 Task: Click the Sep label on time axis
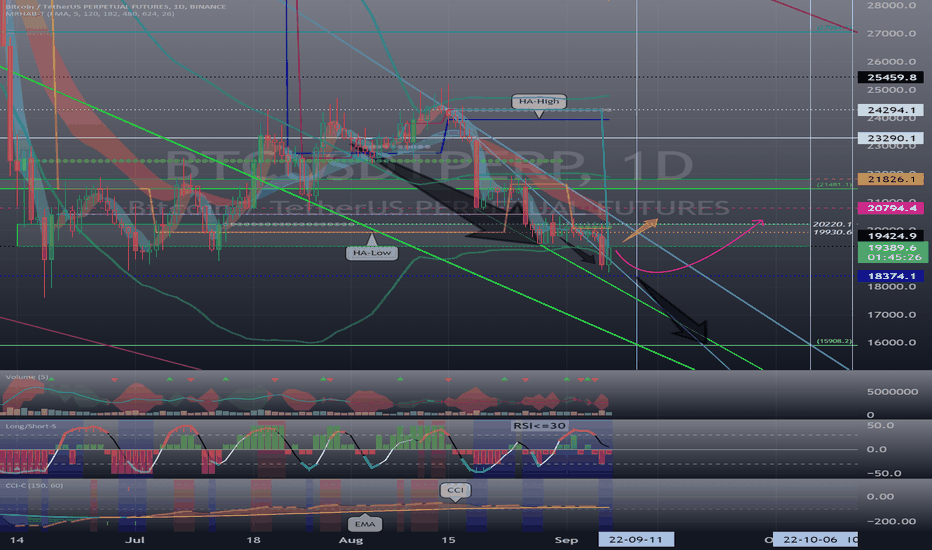(x=566, y=540)
